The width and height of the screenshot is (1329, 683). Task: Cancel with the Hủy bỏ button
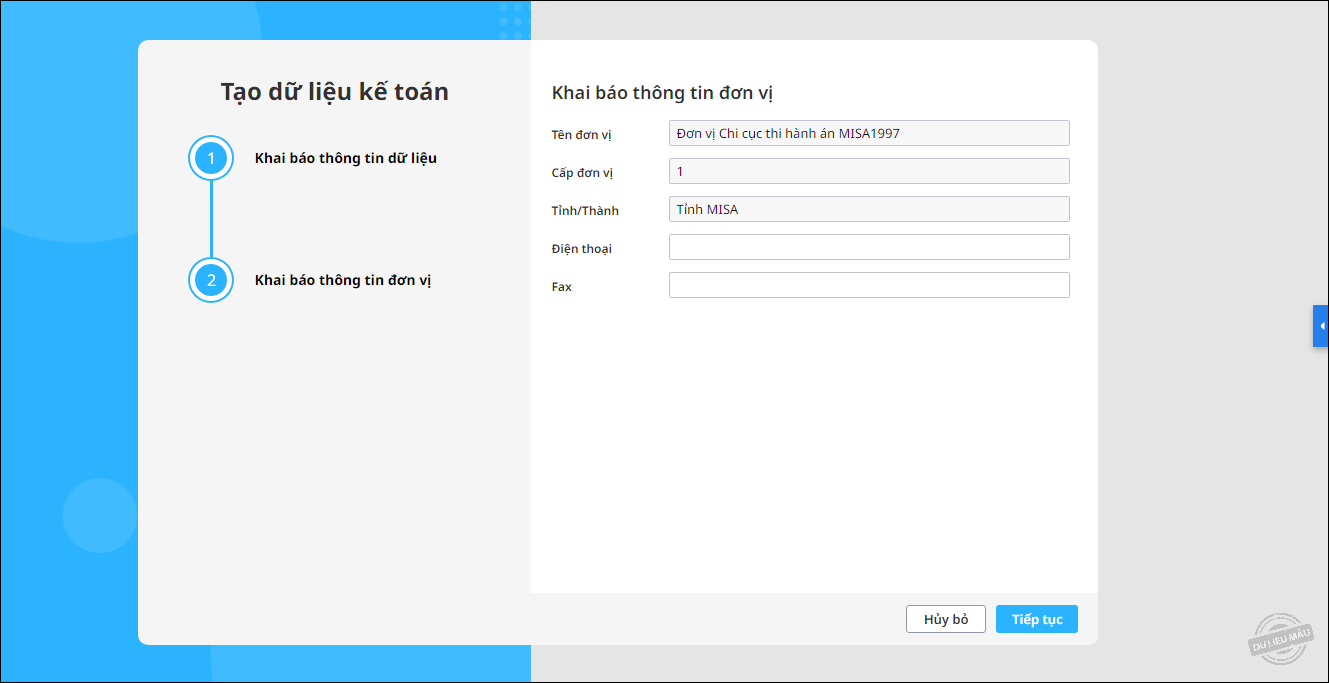[946, 619]
